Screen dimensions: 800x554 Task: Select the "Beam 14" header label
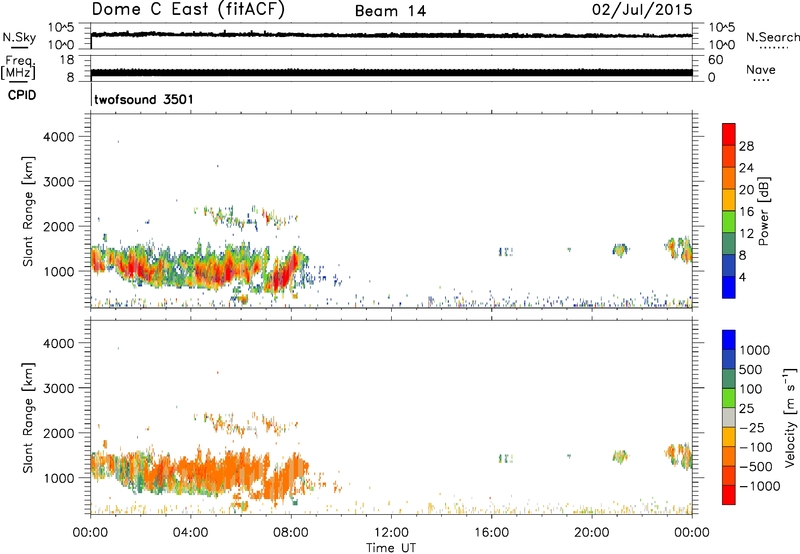[390, 11]
